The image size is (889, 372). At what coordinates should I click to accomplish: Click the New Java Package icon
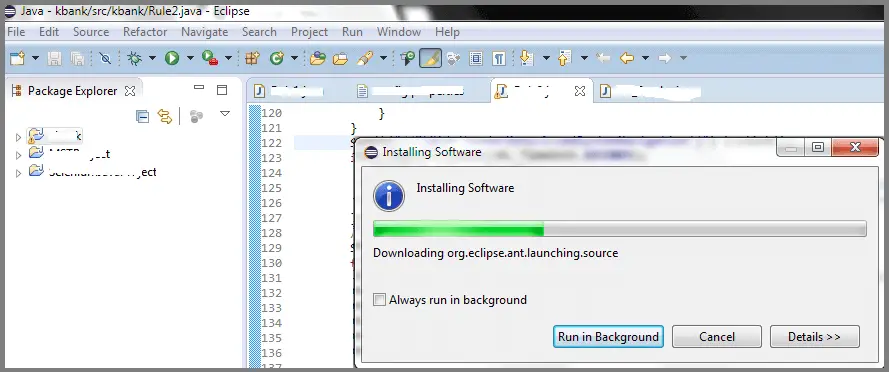click(x=252, y=58)
